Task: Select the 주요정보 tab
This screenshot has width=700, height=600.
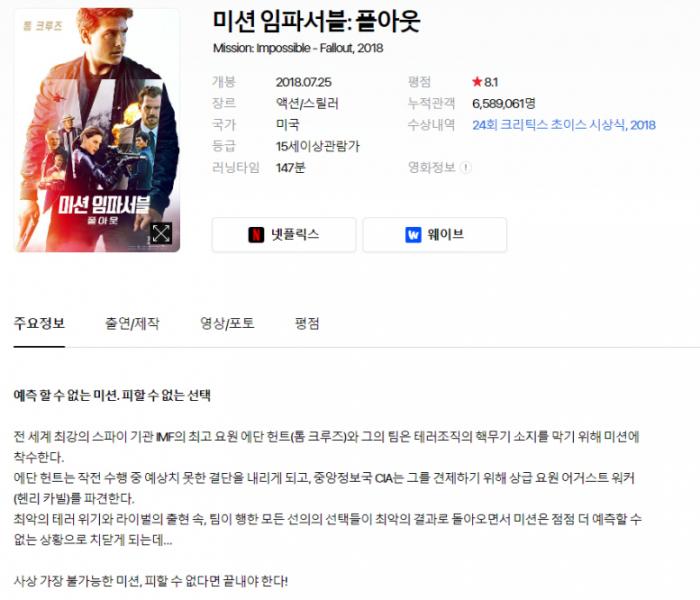Action: click(39, 323)
